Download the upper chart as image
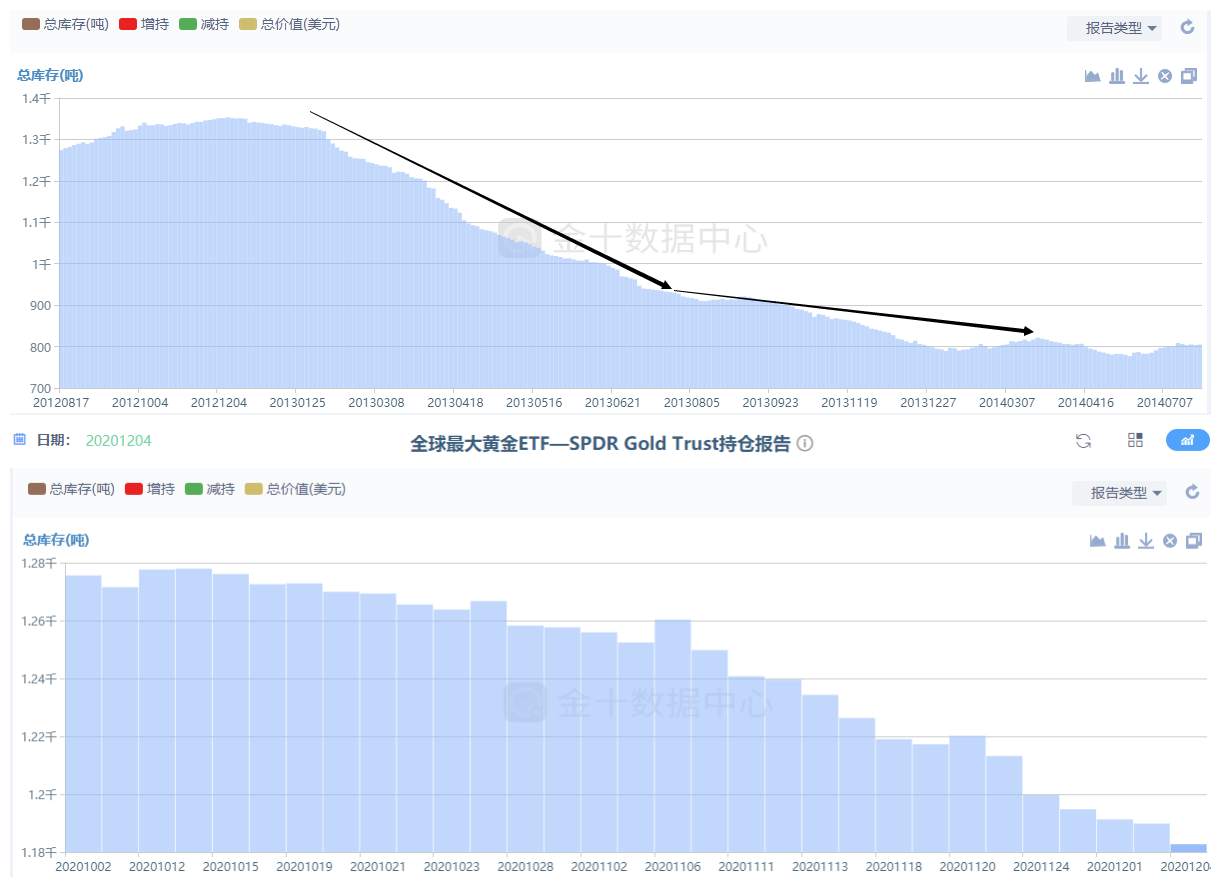1221x887 pixels. tap(1141, 76)
